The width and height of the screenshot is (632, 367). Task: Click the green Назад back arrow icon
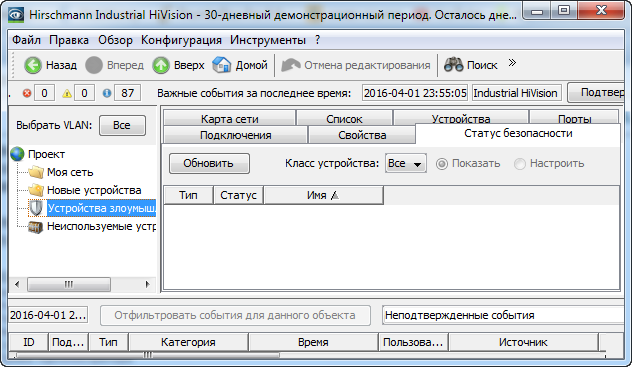(33, 65)
